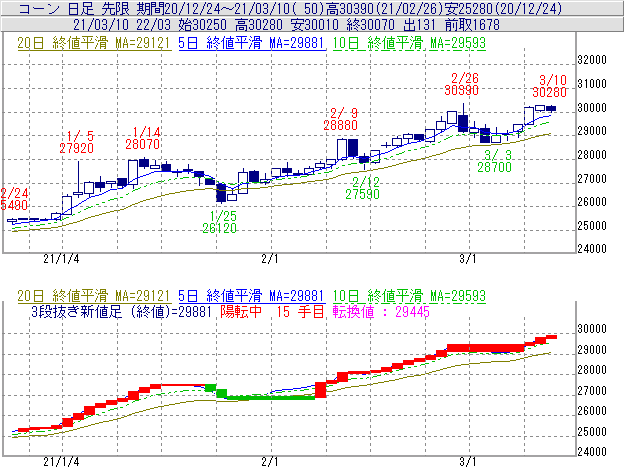Click the 2/1 date label under upper chart
This screenshot has width=624, height=473.
pos(270,259)
